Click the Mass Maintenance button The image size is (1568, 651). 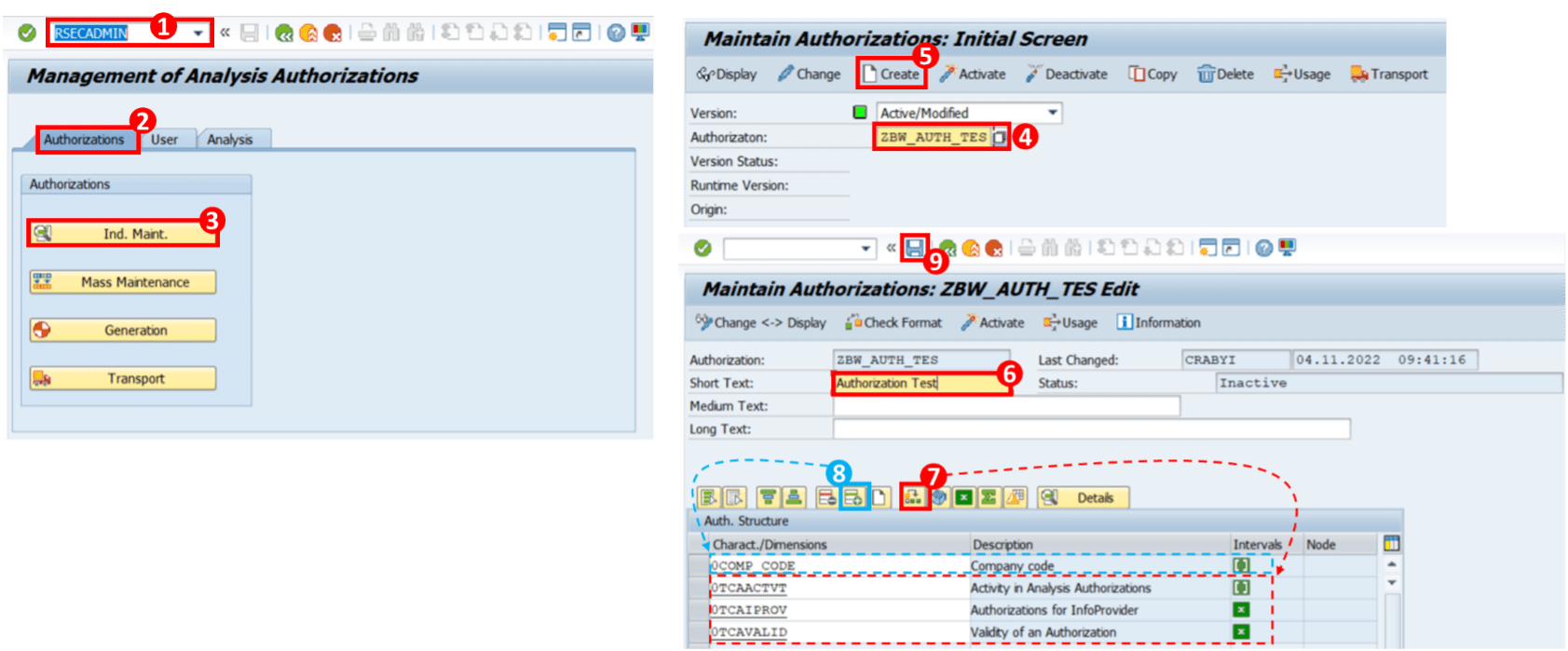[x=123, y=282]
